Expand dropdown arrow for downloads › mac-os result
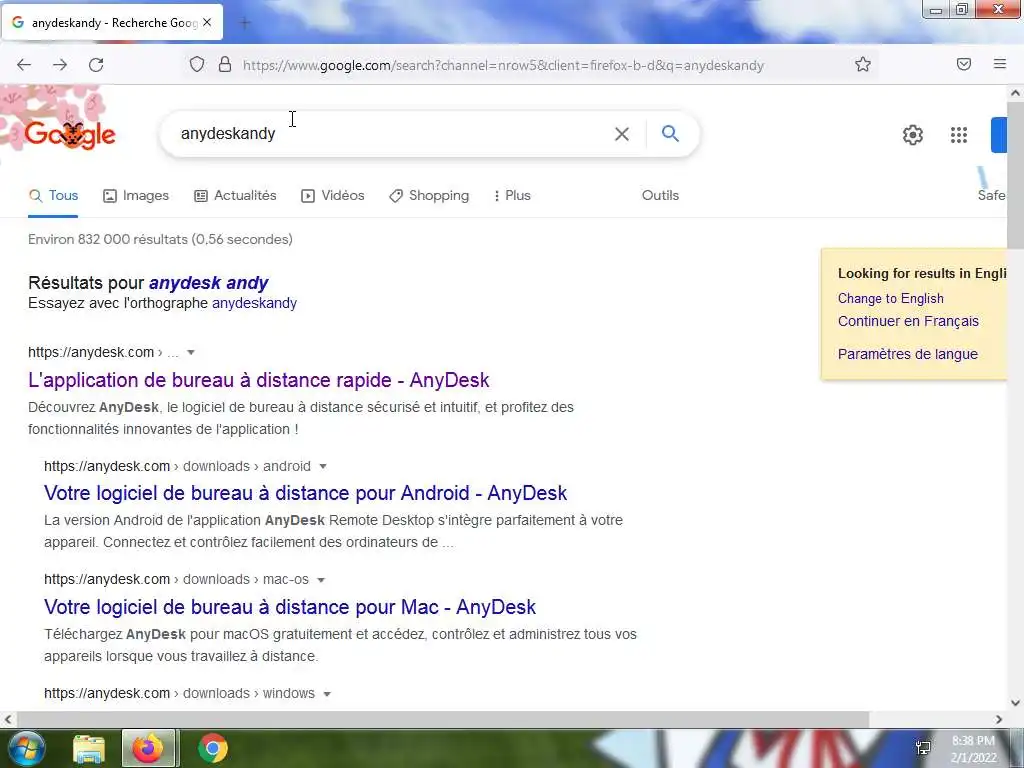This screenshot has width=1024, height=768. click(321, 580)
